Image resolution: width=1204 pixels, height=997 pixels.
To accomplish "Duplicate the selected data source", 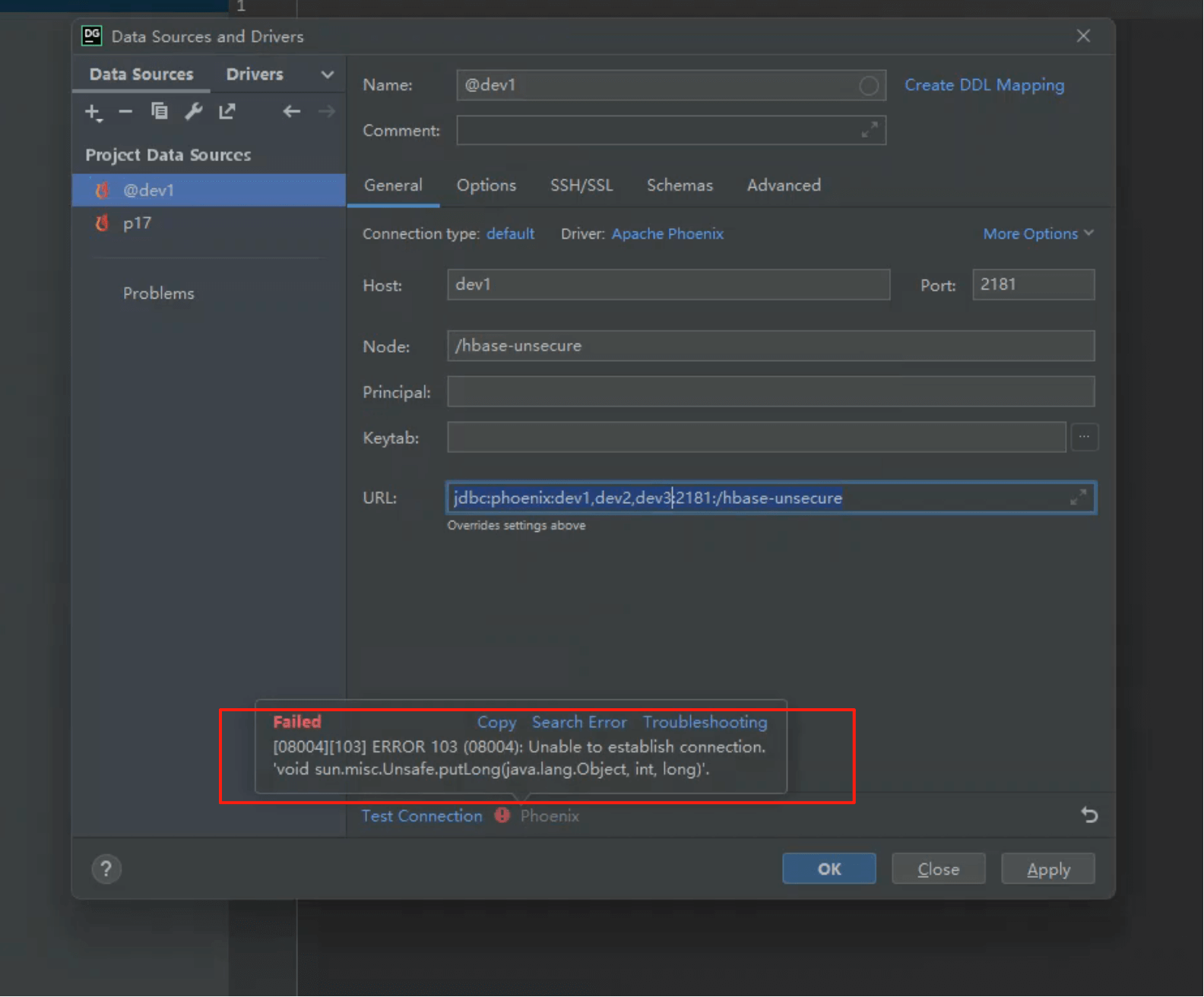I will click(x=159, y=112).
